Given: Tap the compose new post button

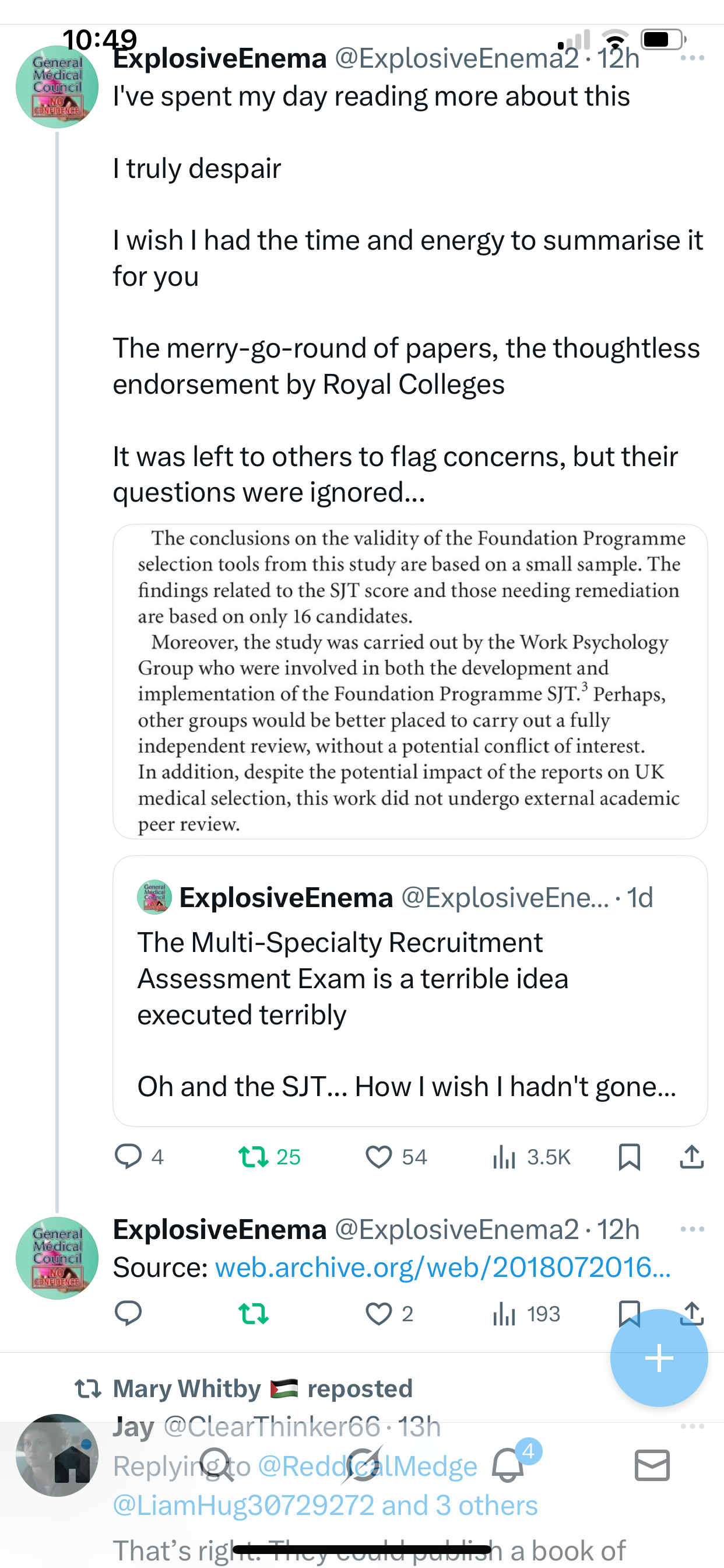Looking at the screenshot, I should point(659,1357).
